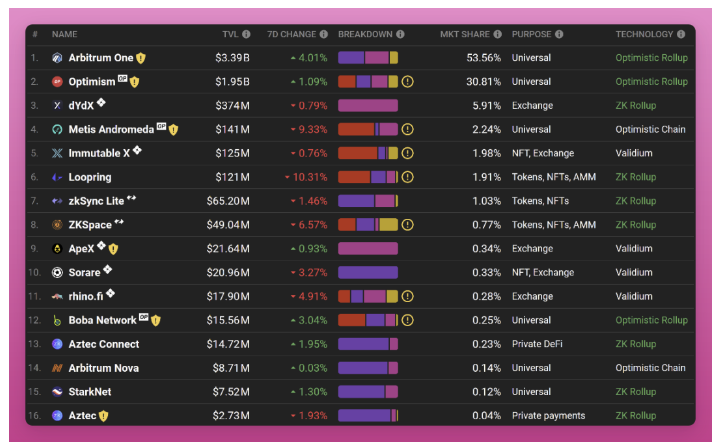
Task: Click the StarkNet logo icon
Action: pyautogui.click(x=57, y=391)
